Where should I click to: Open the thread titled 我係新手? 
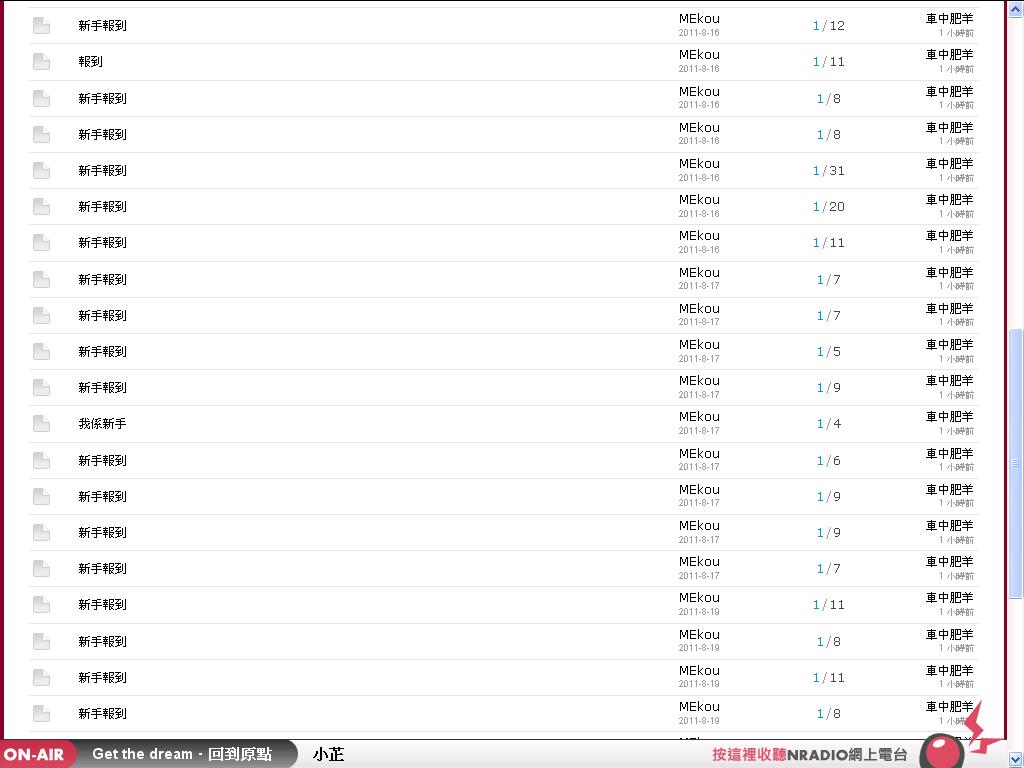click(102, 424)
